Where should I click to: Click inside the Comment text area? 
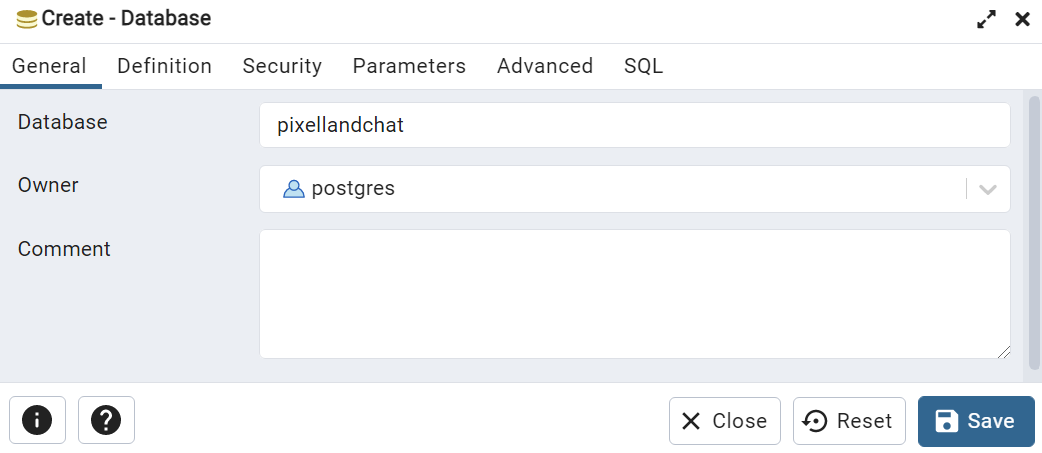635,294
